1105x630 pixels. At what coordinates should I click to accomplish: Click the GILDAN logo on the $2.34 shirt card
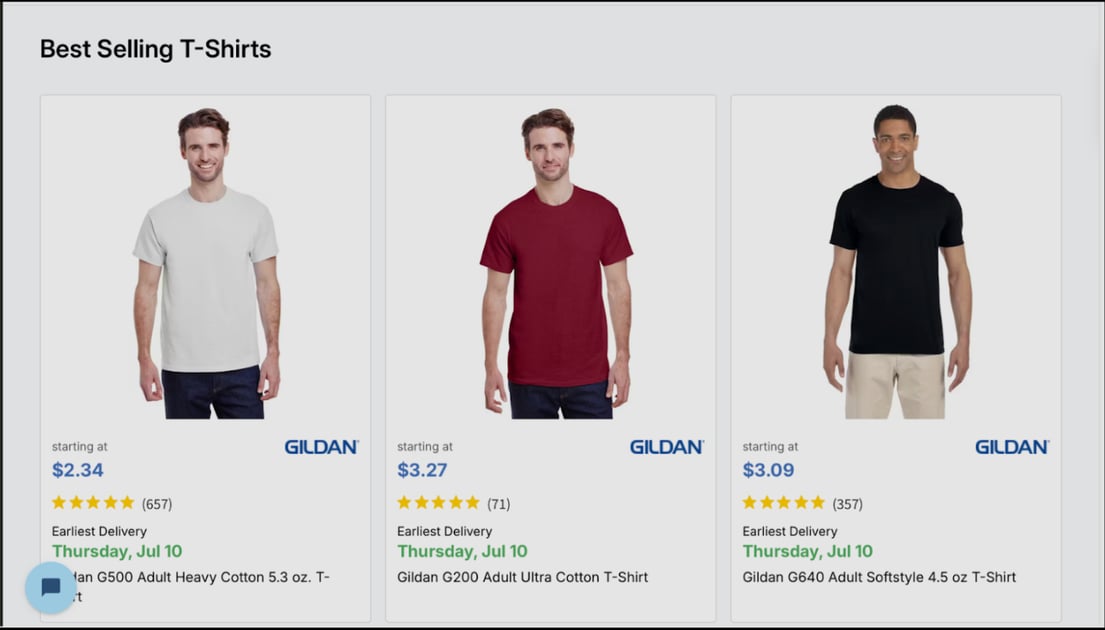click(x=321, y=448)
